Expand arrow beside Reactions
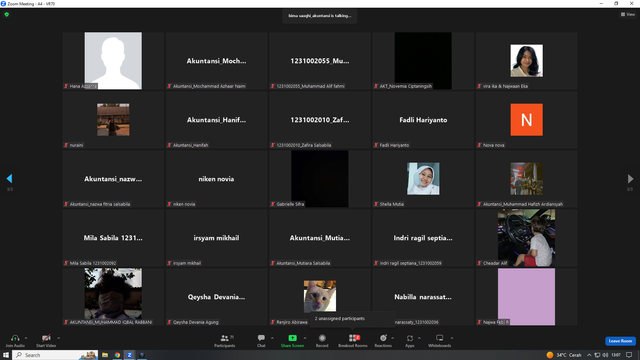The height and width of the screenshot is (360, 640). (392, 338)
